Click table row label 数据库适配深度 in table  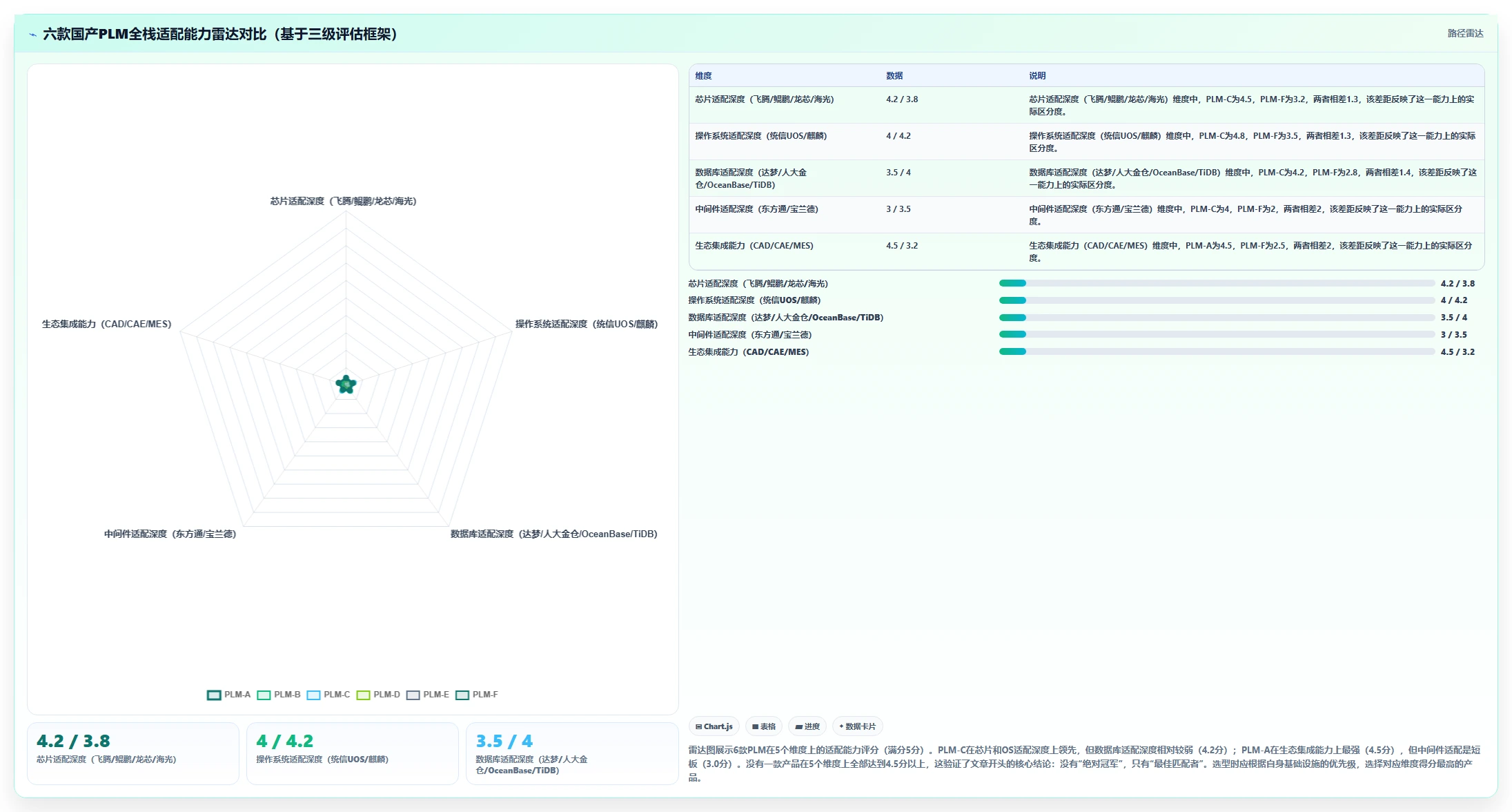[751, 179]
